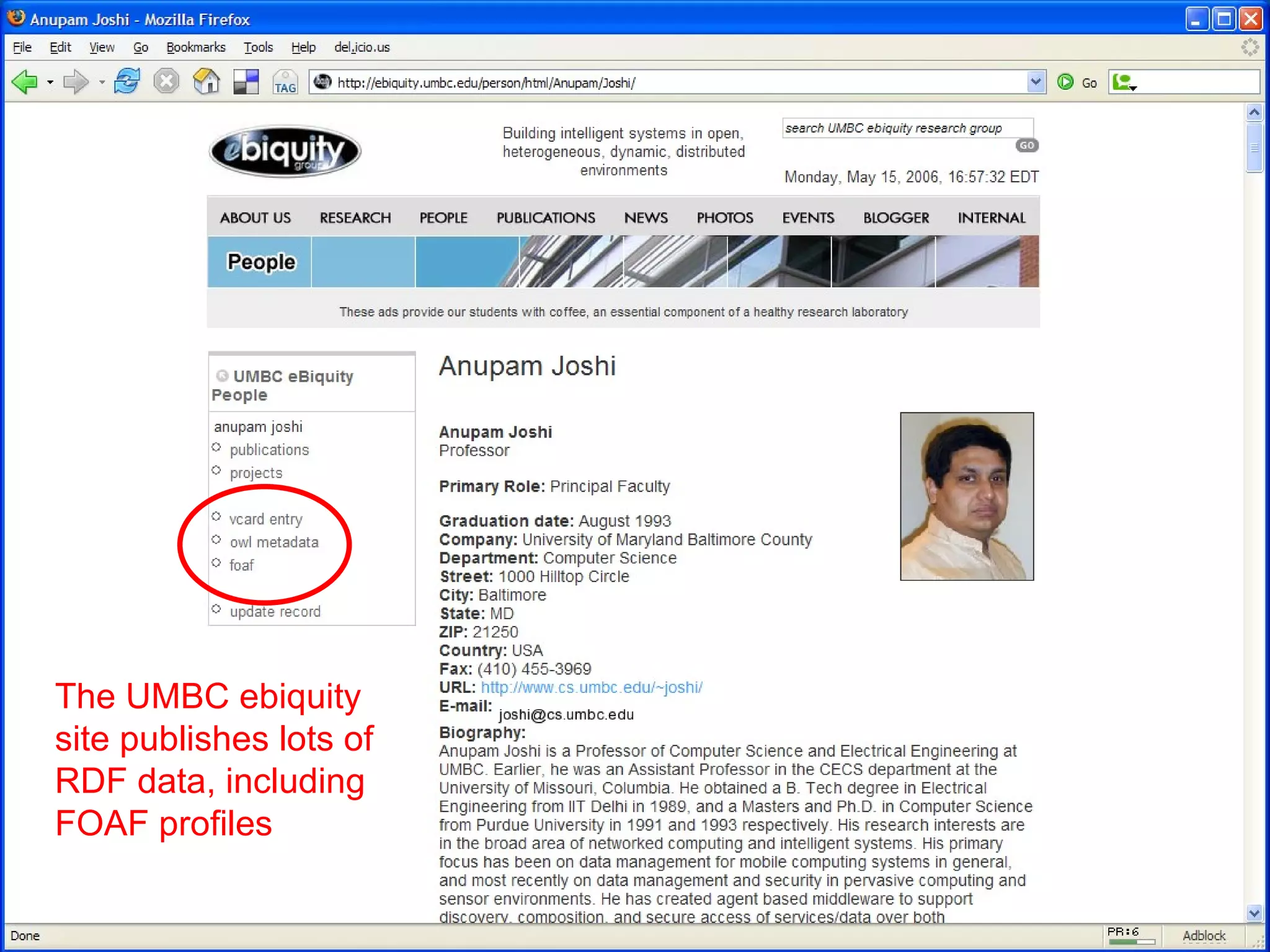The width and height of the screenshot is (1270, 952).
Task: Click the Reload page icon
Action: coord(127,82)
